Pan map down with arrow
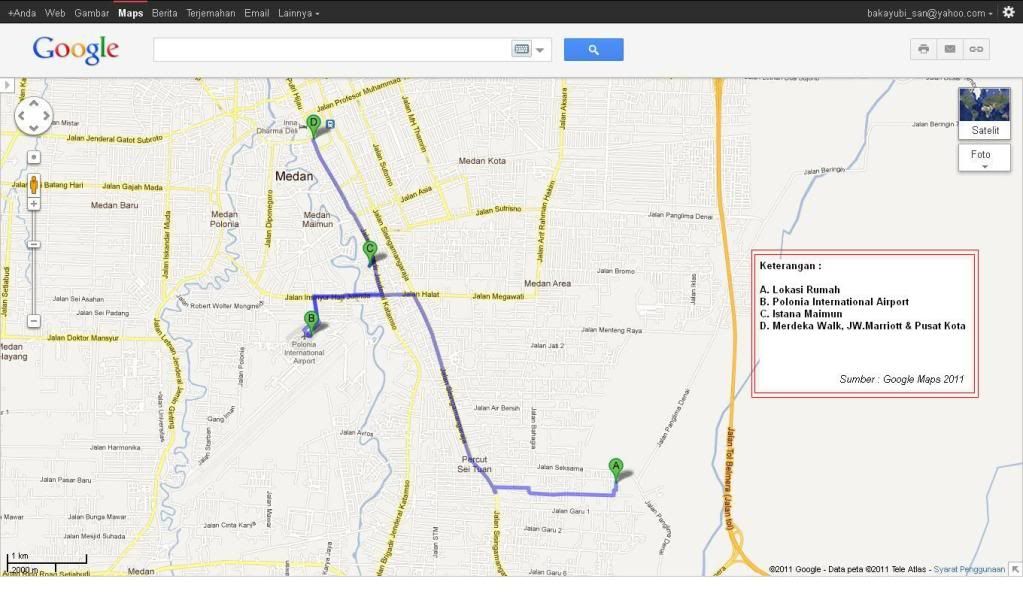 tap(33, 128)
